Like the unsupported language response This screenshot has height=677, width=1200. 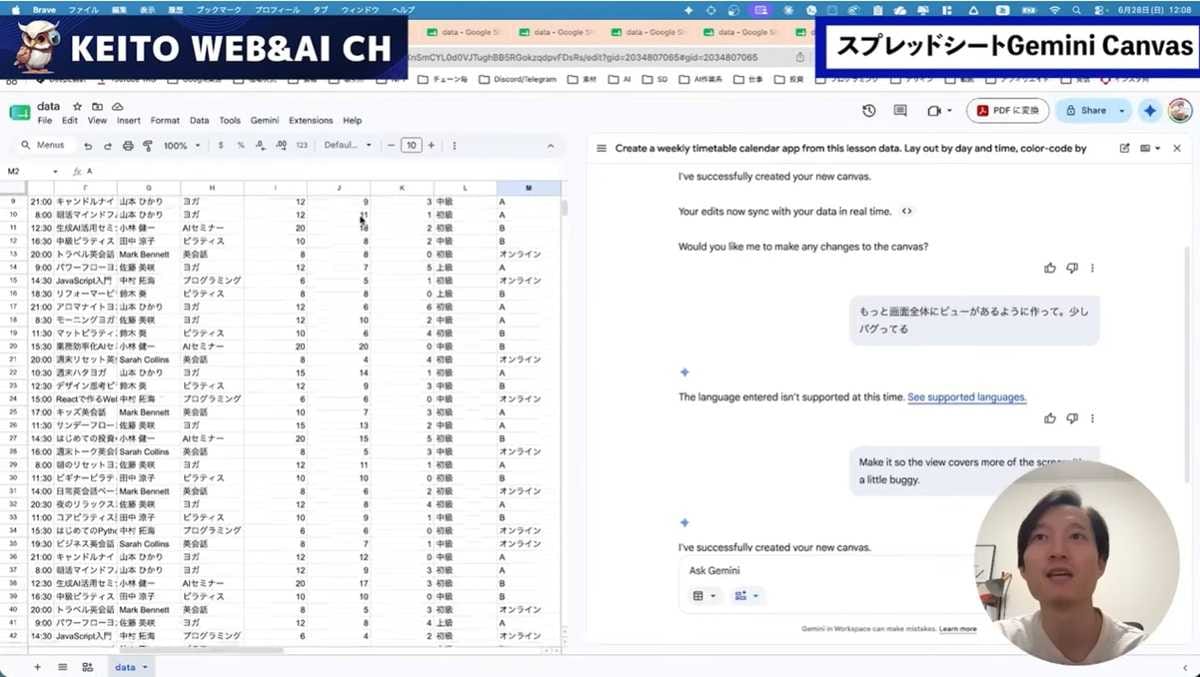point(1050,418)
